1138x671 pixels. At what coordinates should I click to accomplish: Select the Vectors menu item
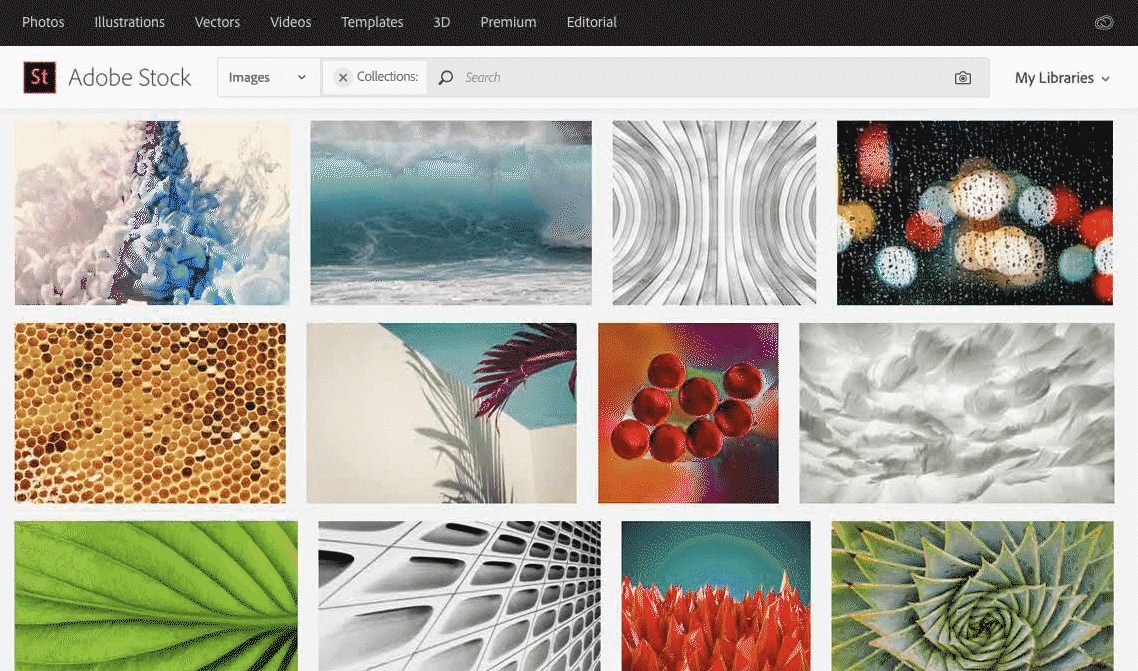[217, 22]
